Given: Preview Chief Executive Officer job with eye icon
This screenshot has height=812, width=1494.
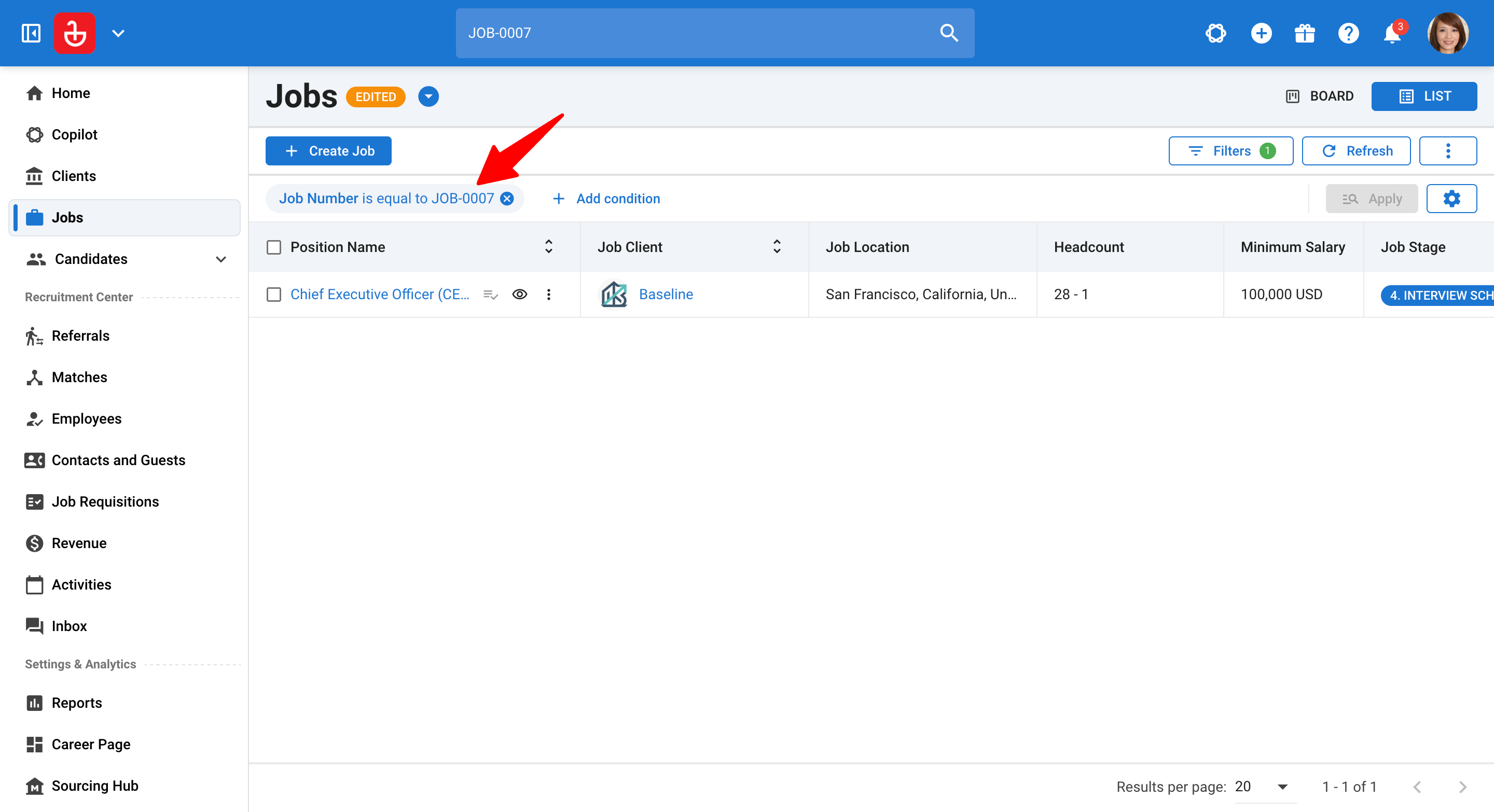Looking at the screenshot, I should [520, 295].
